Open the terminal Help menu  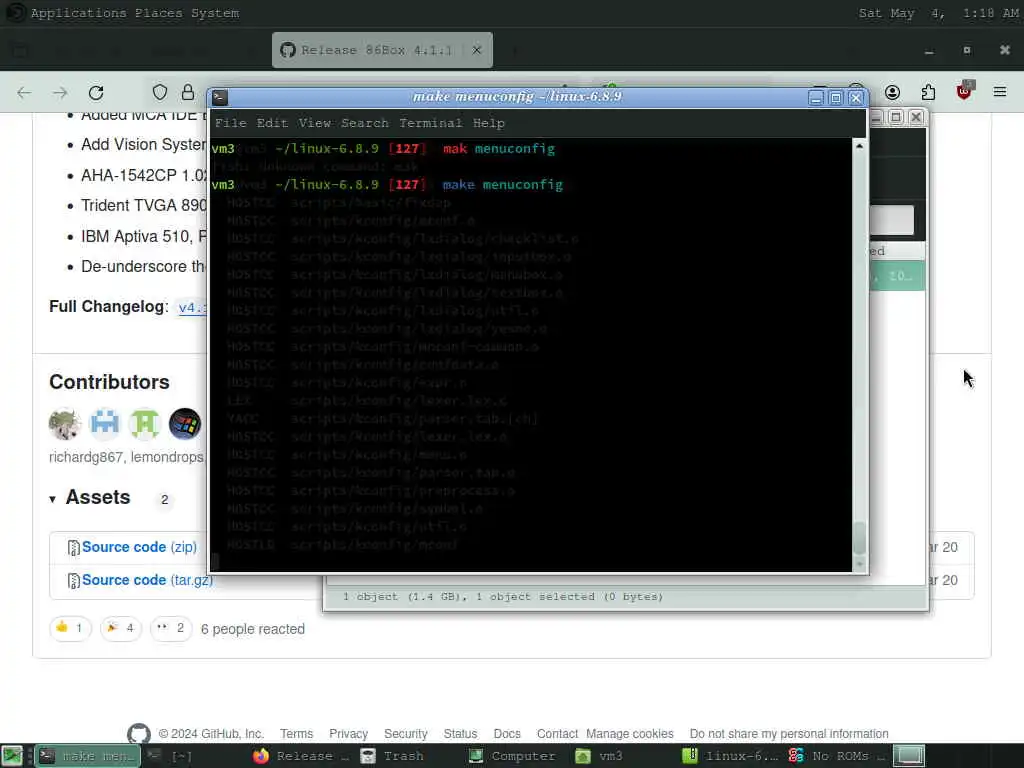click(x=488, y=123)
